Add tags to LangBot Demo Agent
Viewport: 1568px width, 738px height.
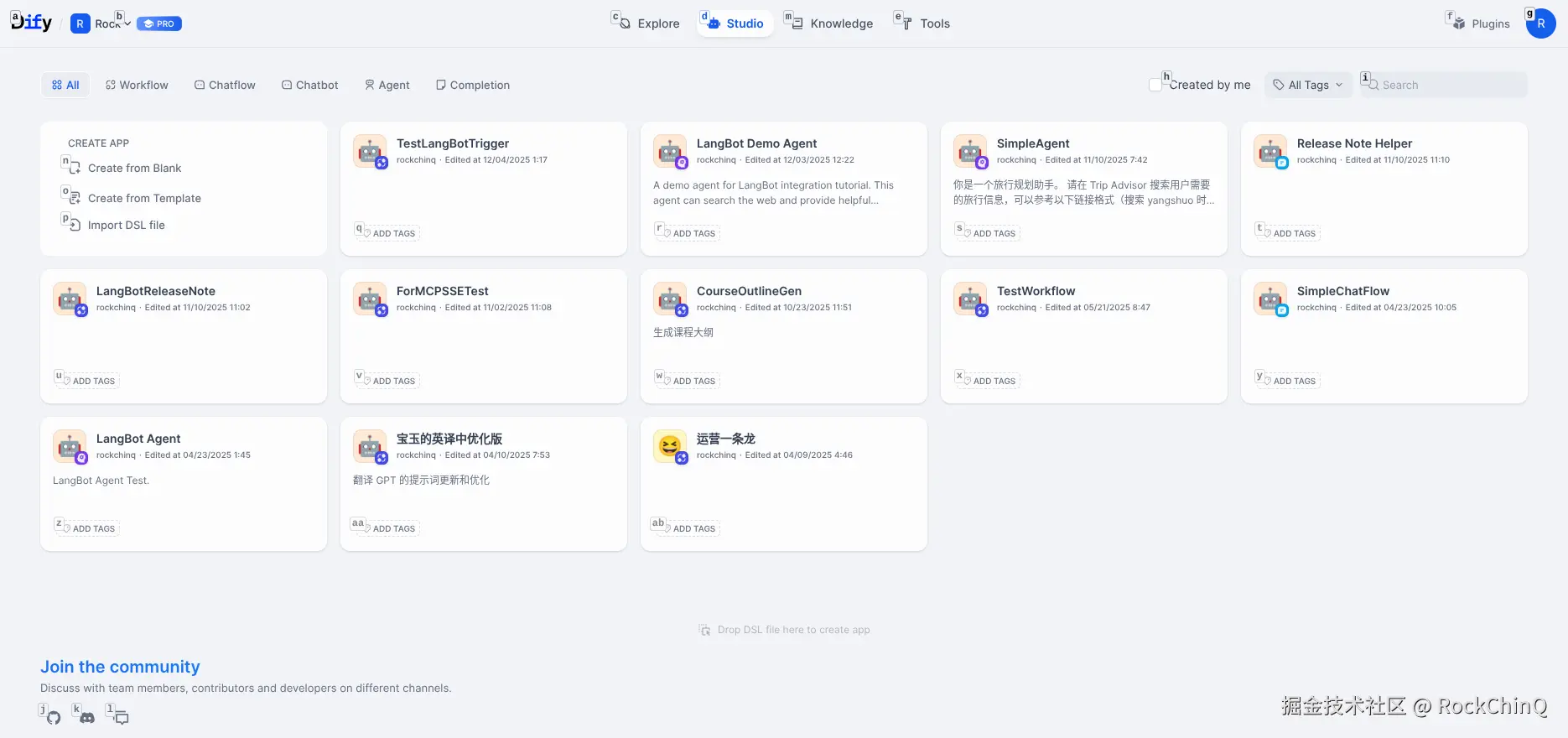click(688, 233)
